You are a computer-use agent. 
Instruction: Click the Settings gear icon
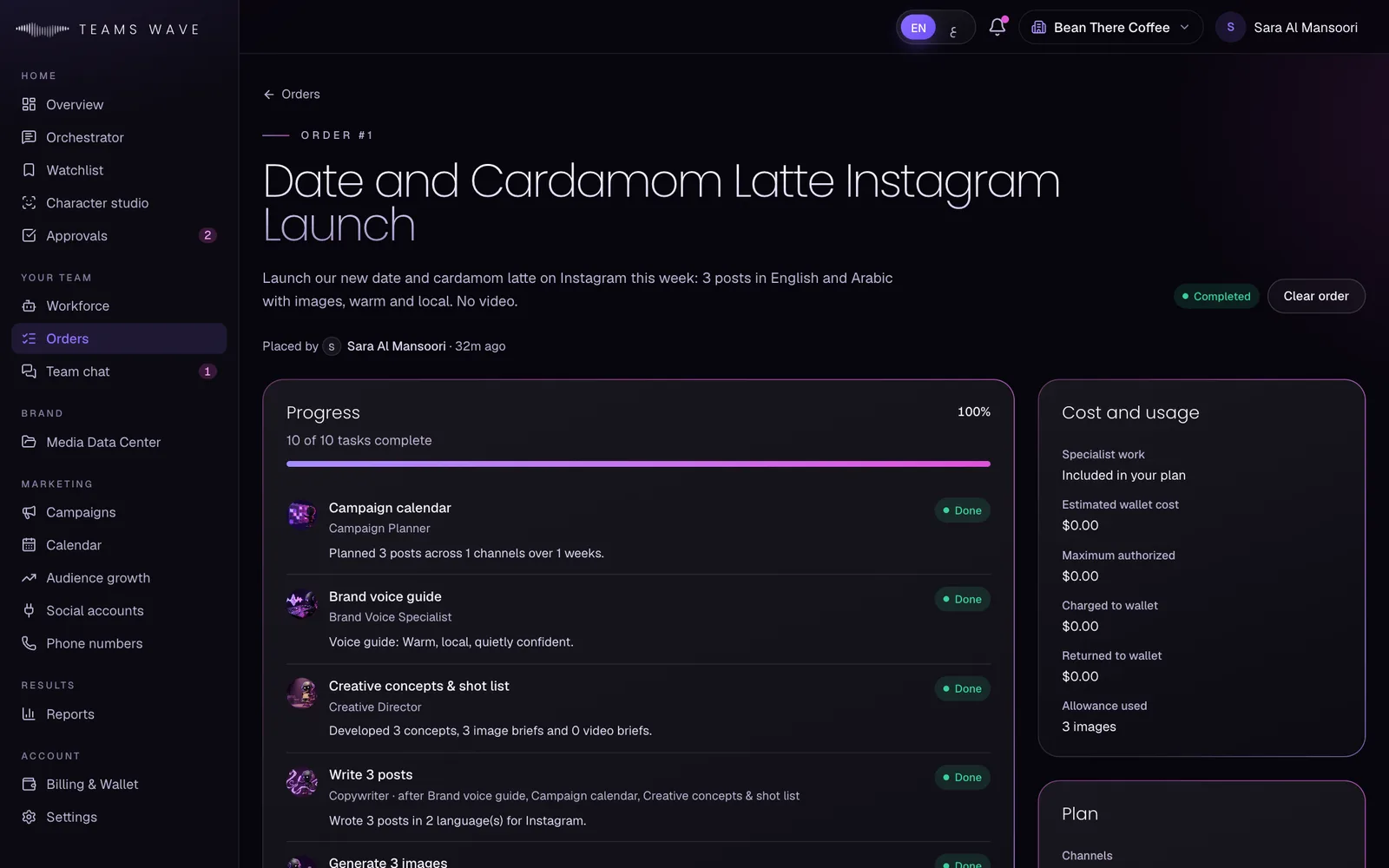tap(29, 817)
